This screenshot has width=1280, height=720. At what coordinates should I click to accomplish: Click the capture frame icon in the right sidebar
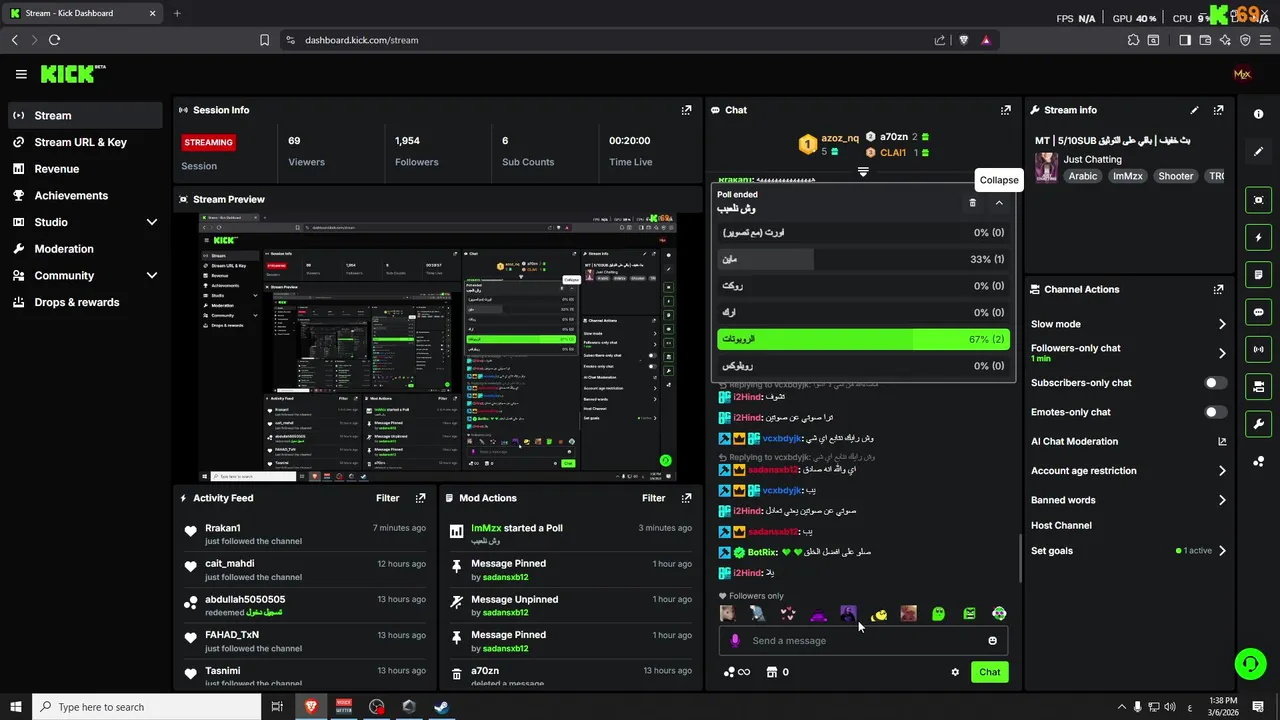click(x=1259, y=200)
